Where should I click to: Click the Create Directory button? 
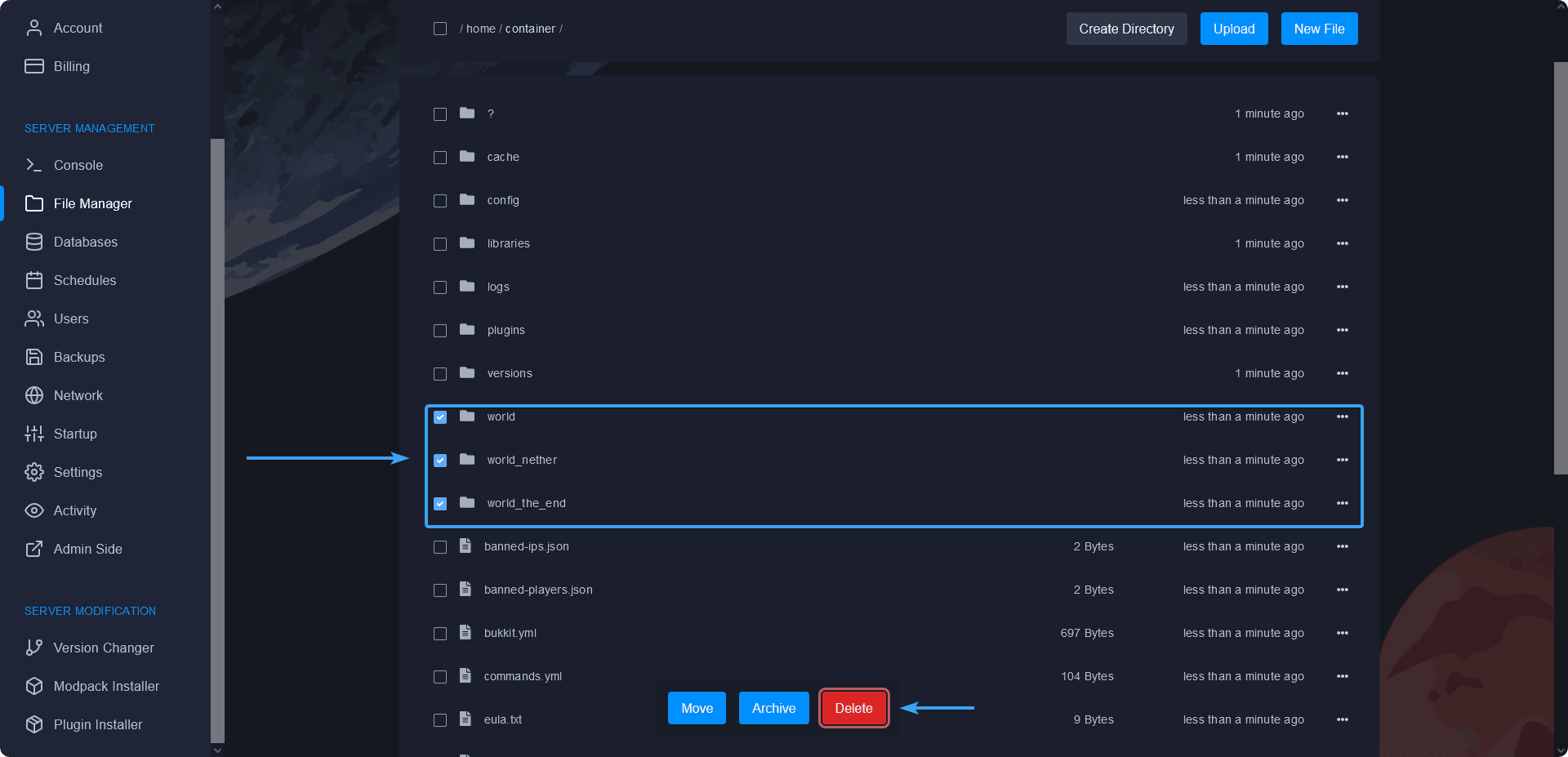(x=1126, y=29)
